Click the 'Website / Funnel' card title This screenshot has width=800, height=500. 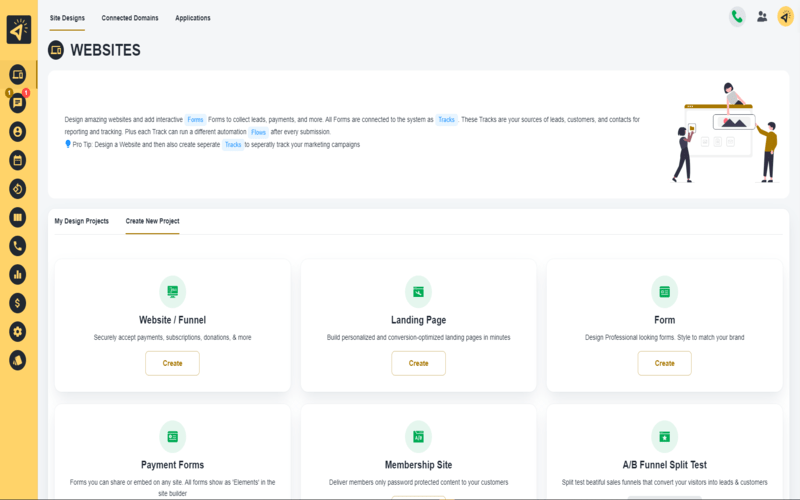click(x=172, y=320)
